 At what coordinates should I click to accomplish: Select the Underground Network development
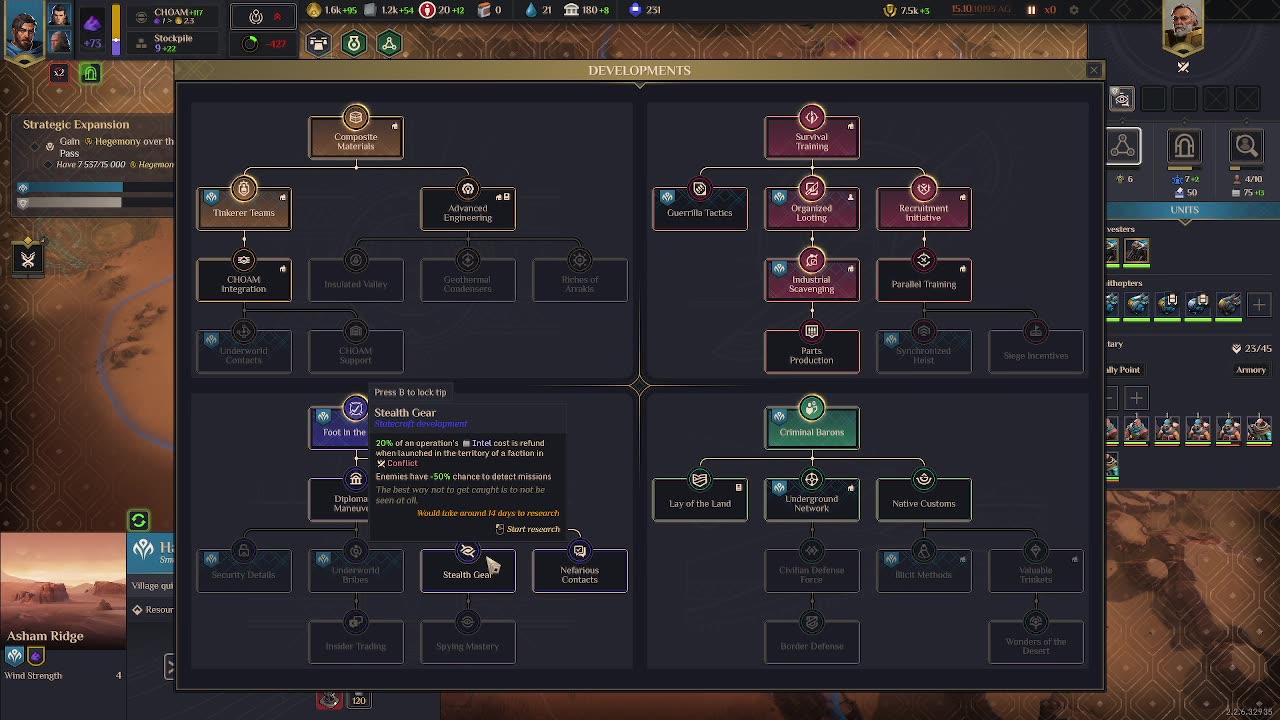click(812, 499)
